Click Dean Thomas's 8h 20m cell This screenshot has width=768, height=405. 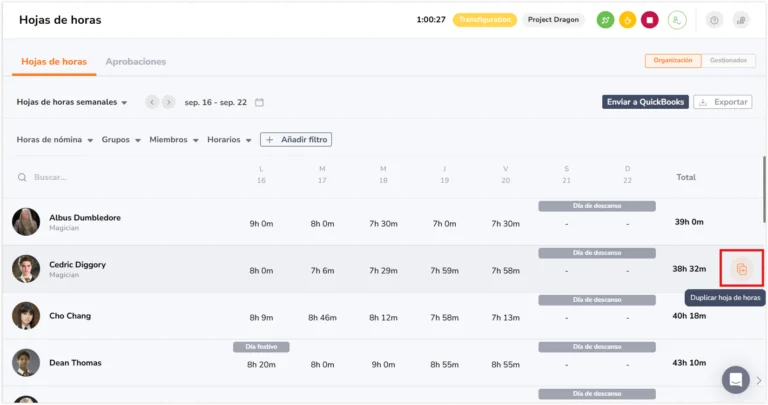[261, 365]
